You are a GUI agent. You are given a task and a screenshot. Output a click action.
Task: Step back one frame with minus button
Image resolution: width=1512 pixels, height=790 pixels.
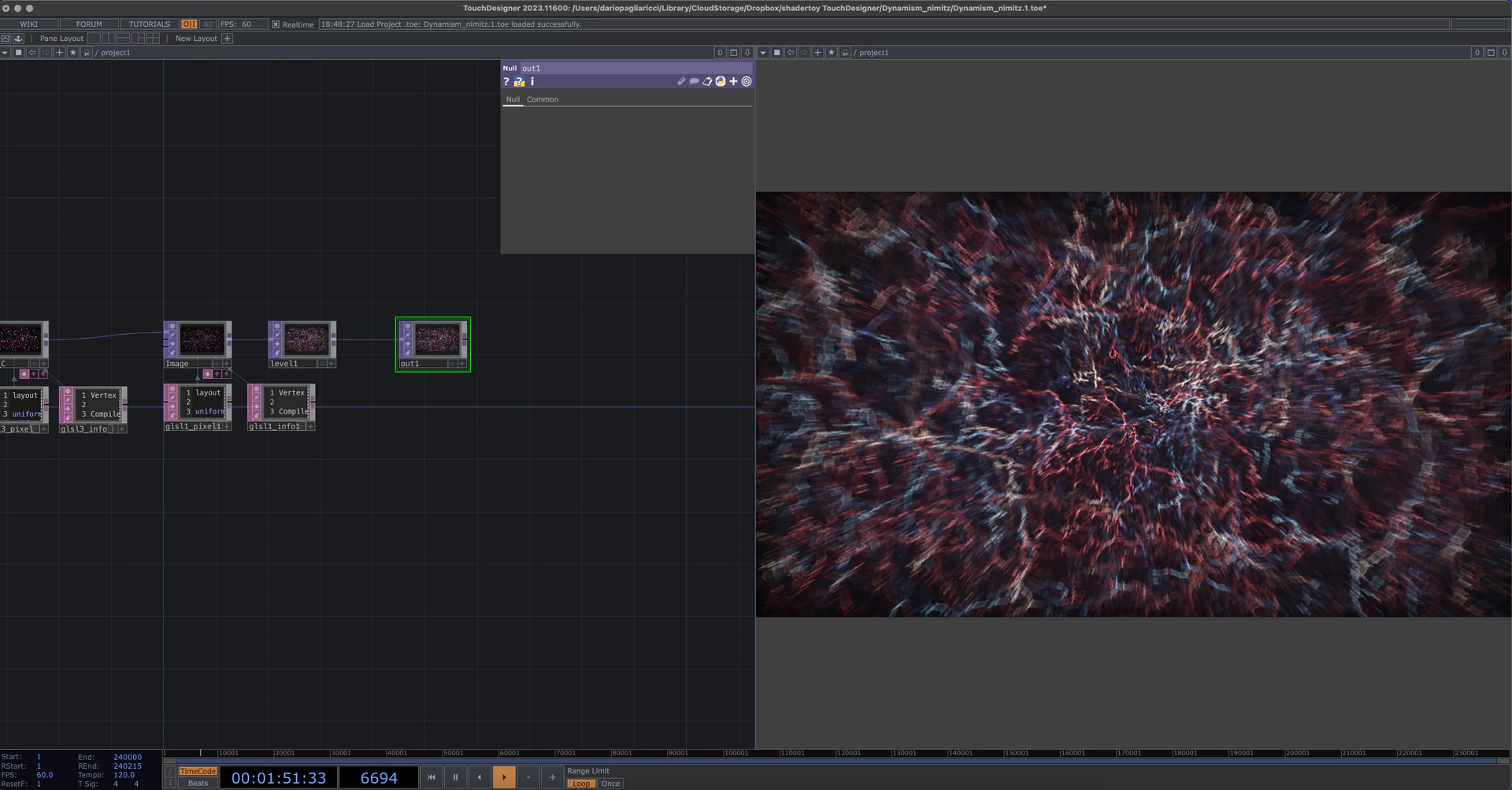click(528, 777)
